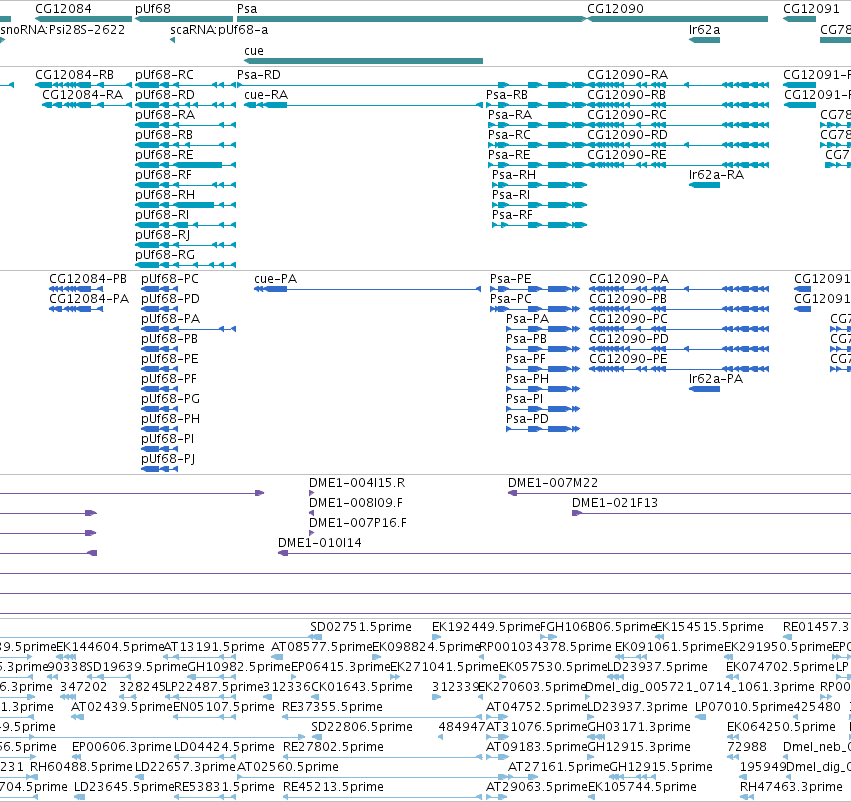Click transcript CG12090-RE
The image size is (851, 802).
678,165
